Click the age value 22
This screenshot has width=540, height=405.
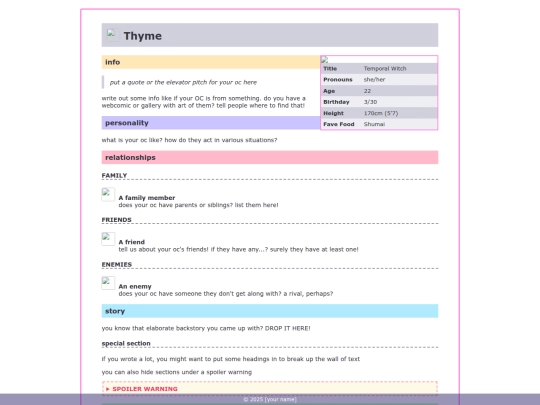[367, 91]
